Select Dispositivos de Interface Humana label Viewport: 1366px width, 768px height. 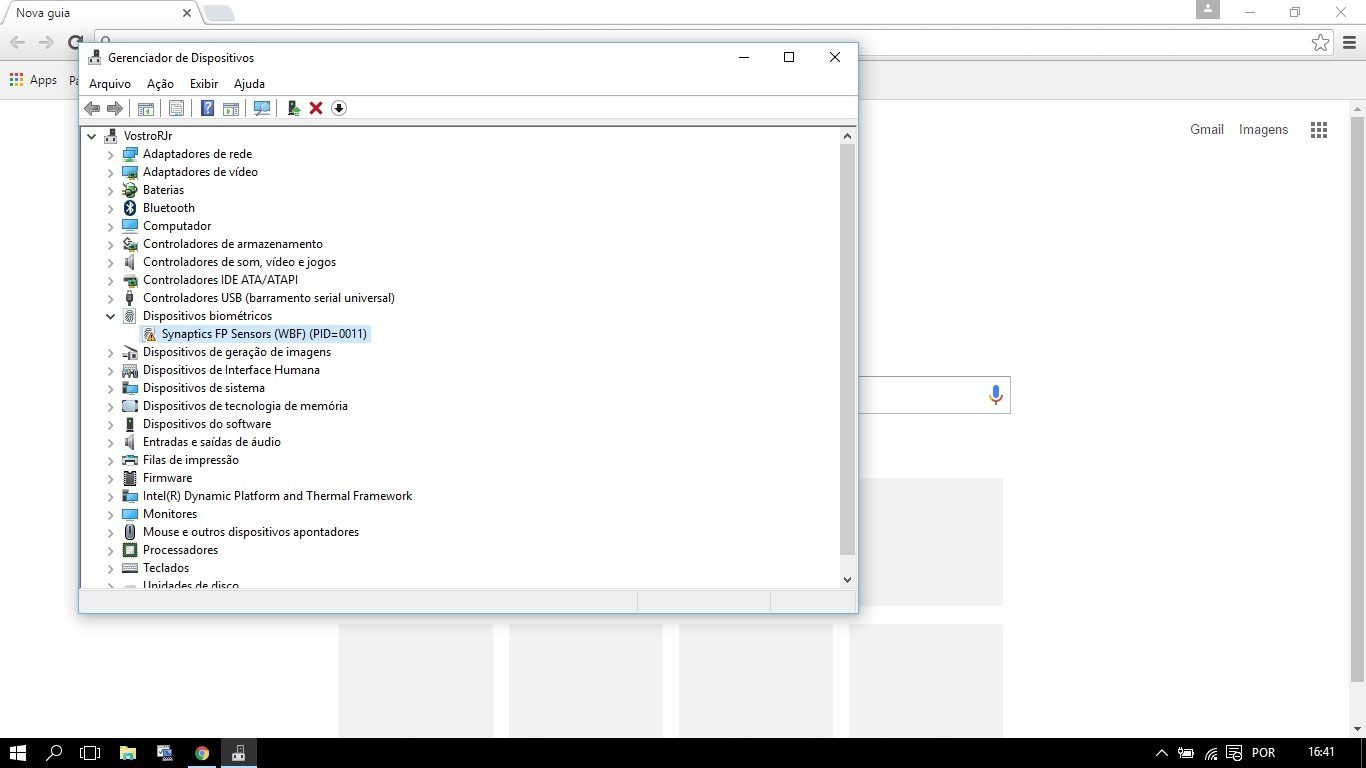pyautogui.click(x=231, y=370)
